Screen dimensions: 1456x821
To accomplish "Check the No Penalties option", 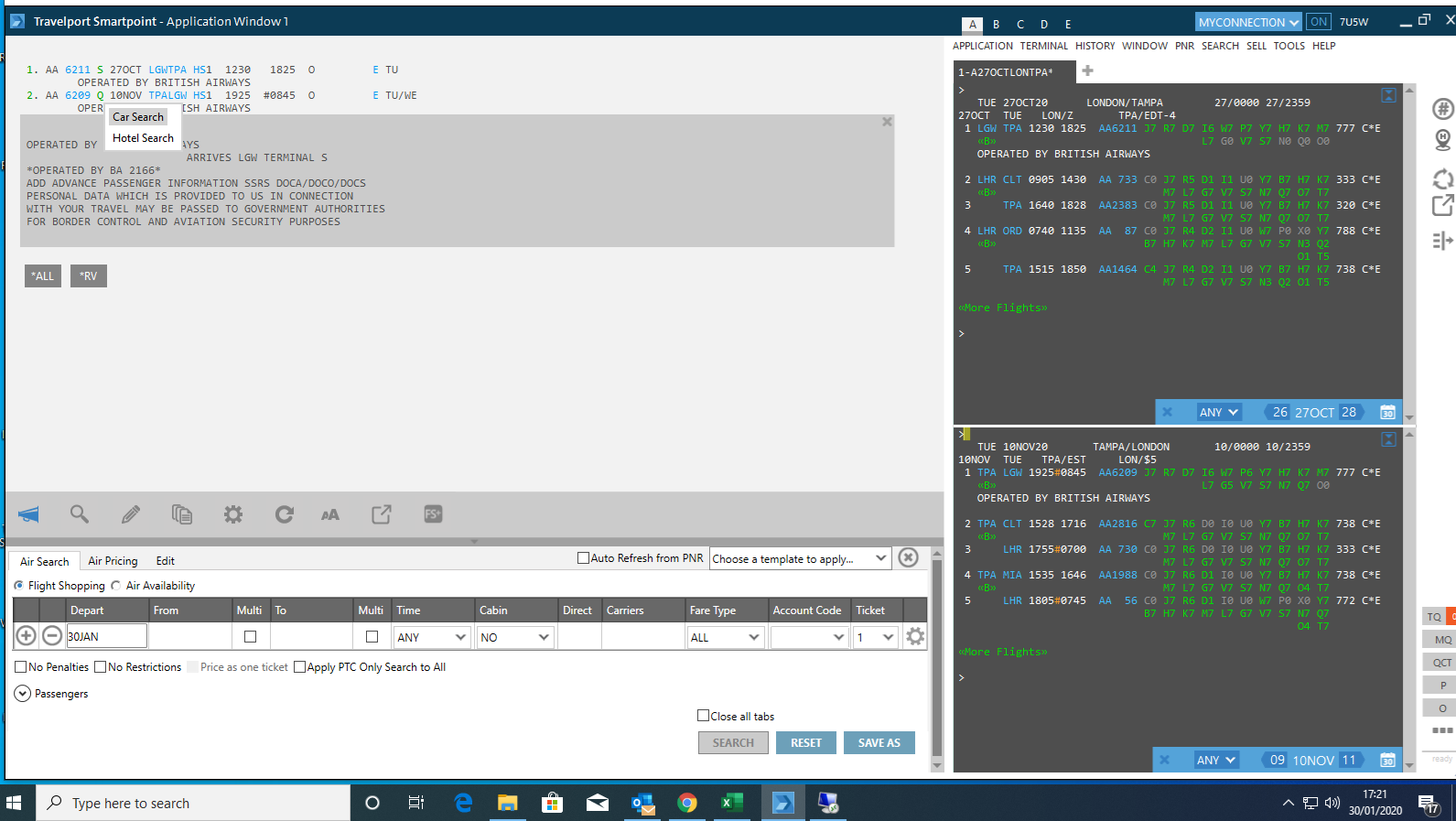I will click(x=20, y=667).
